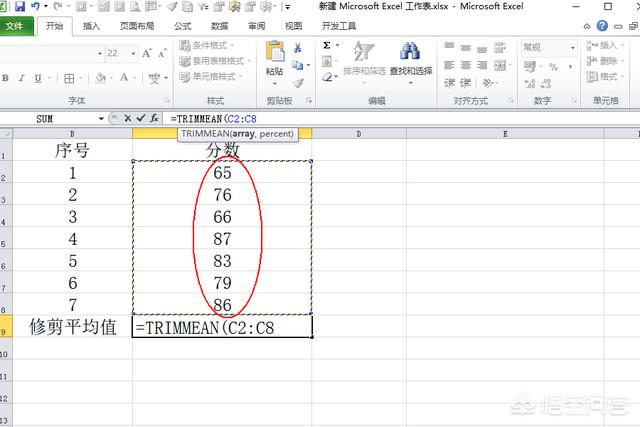Click the Help question mark icon
This screenshot has width=640, height=427.
pos(602,26)
